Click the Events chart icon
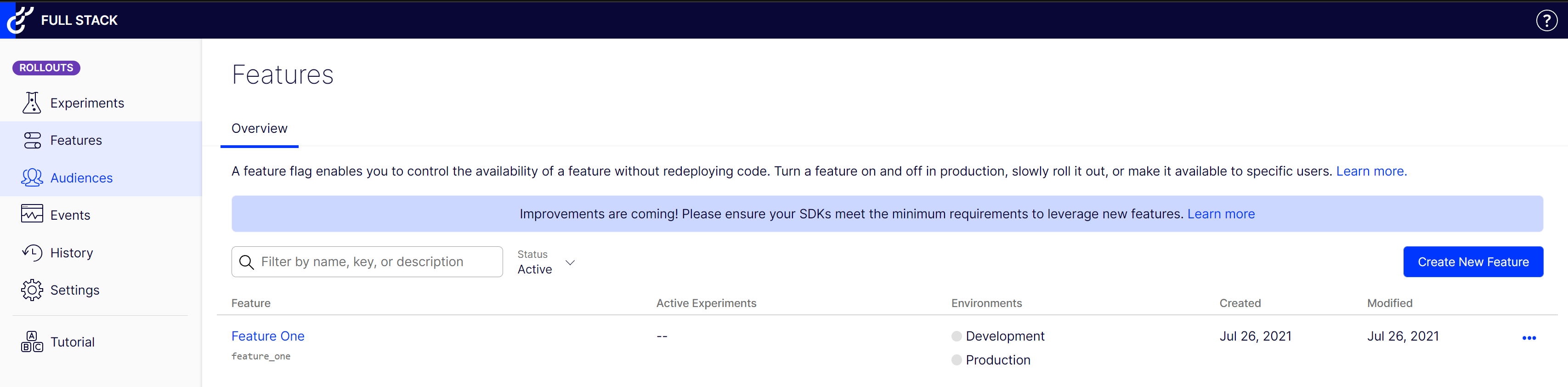The image size is (1568, 387). point(32,214)
